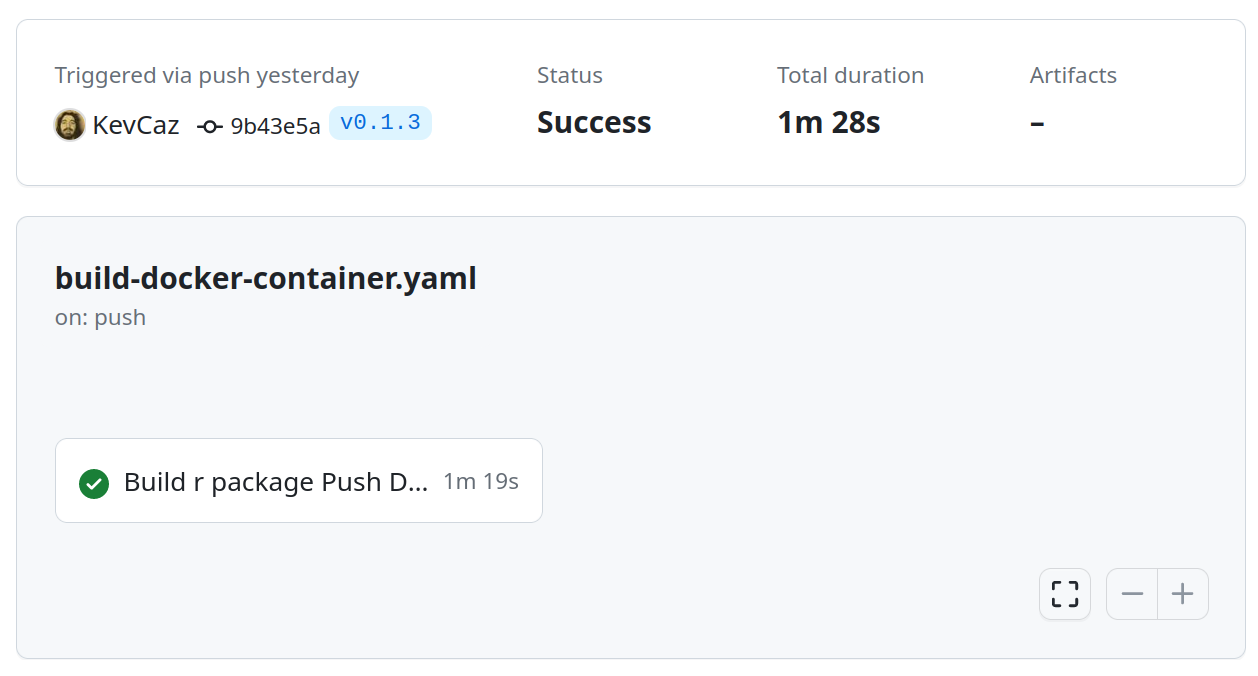Click the on: push label
The image size is (1258, 676).
[x=100, y=317]
